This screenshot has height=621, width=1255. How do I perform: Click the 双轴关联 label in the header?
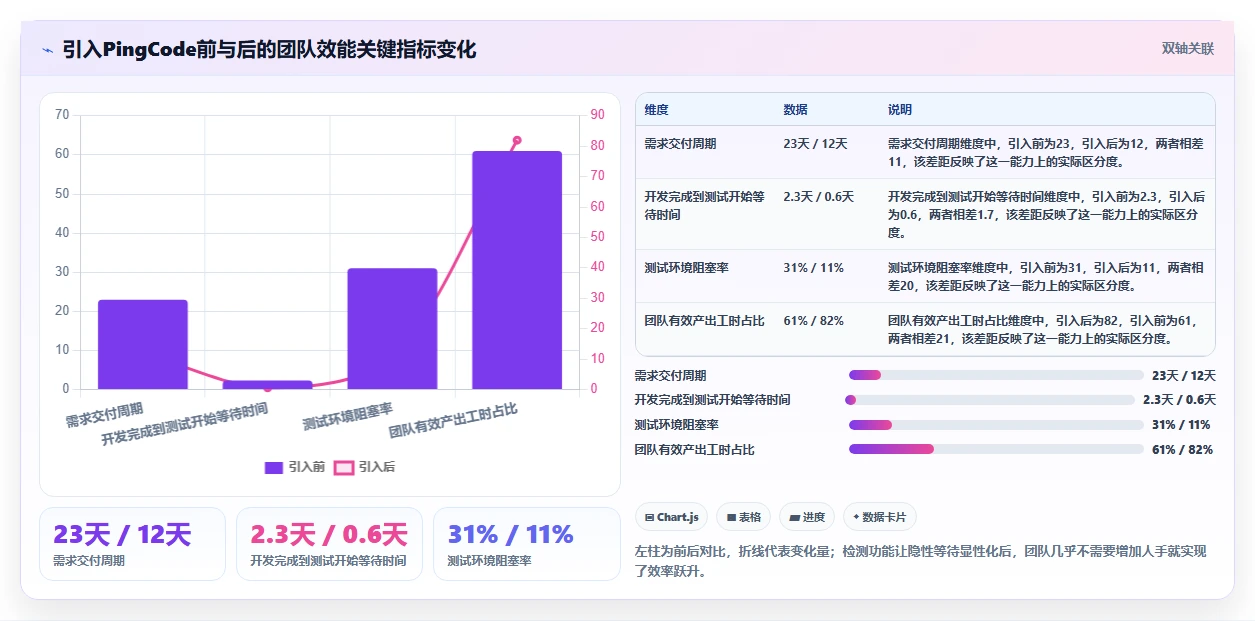coord(1188,48)
